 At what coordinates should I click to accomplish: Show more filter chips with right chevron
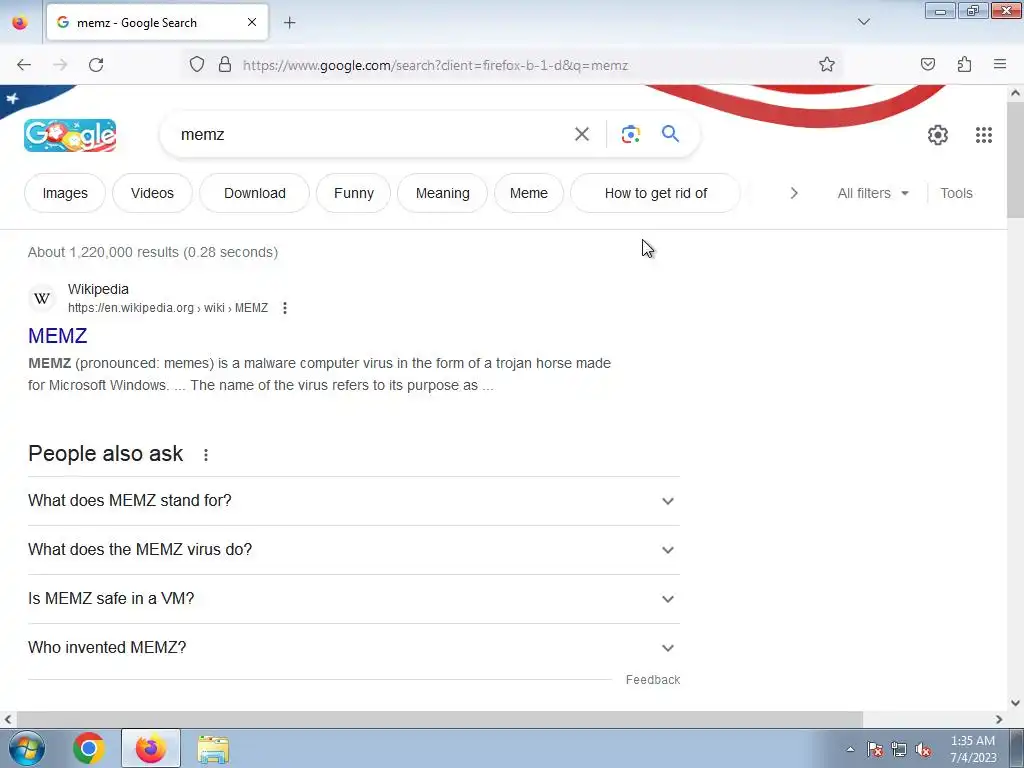click(x=793, y=193)
